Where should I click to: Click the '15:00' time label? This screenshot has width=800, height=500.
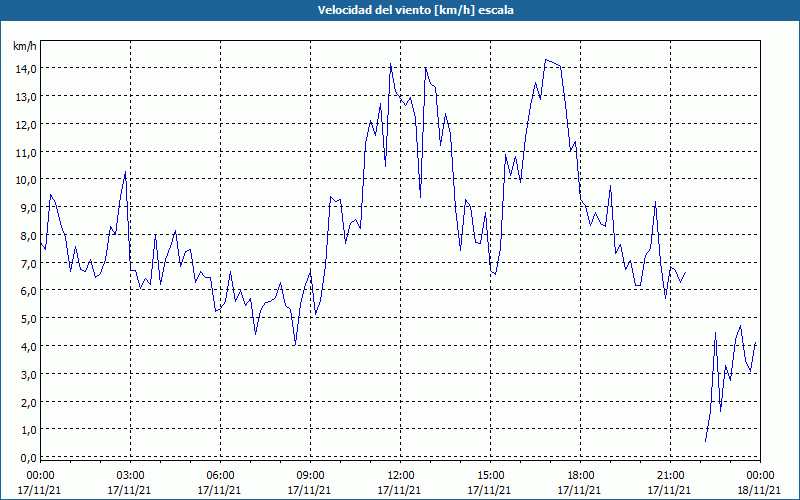click(490, 476)
